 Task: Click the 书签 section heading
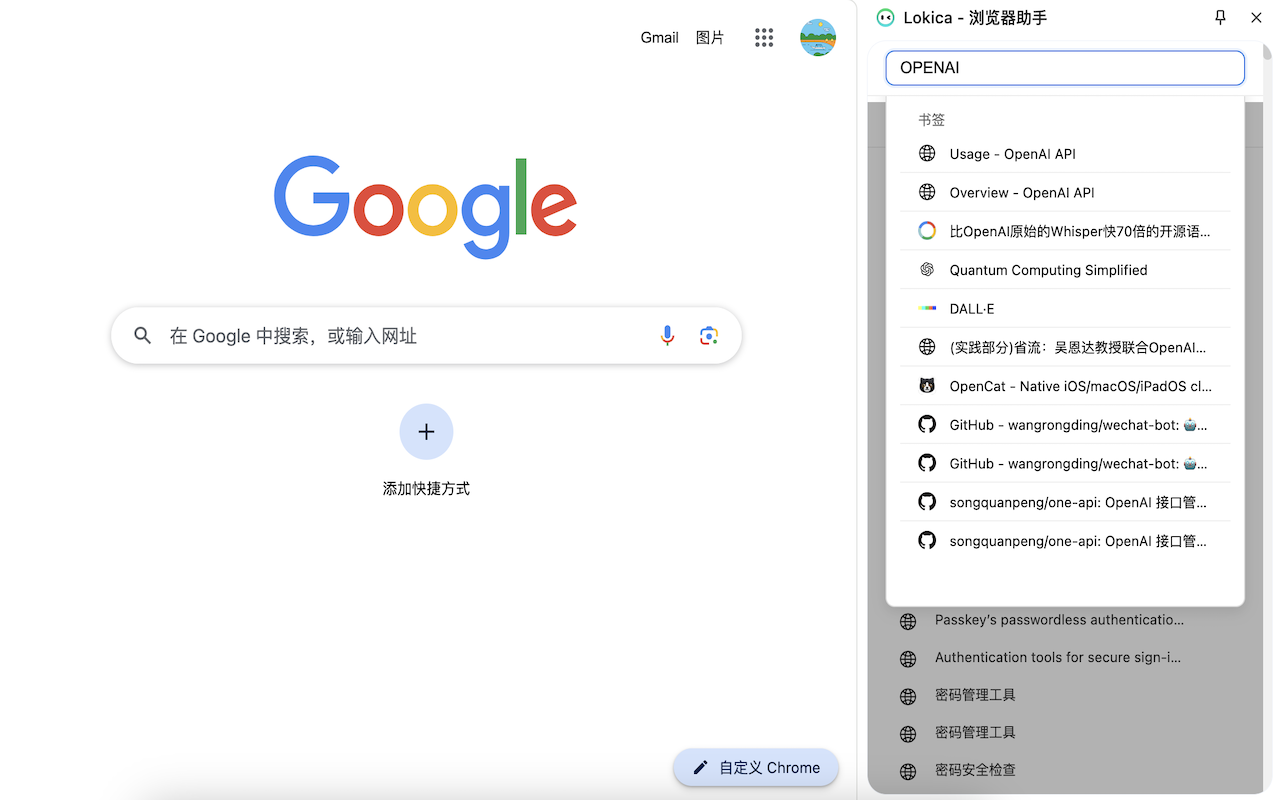click(931, 120)
